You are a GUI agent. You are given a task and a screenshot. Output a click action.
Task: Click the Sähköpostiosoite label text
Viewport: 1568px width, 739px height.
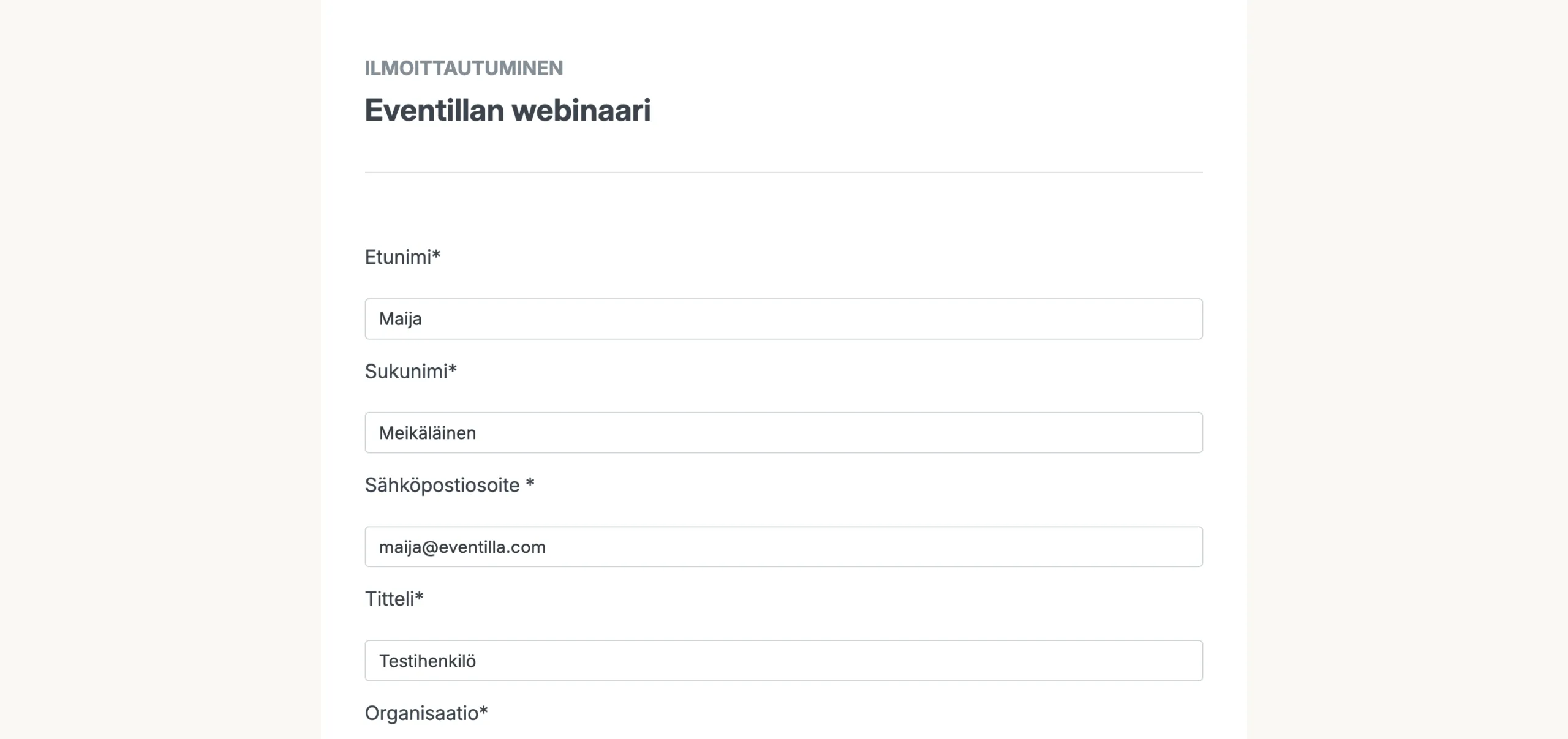pyautogui.click(x=442, y=485)
